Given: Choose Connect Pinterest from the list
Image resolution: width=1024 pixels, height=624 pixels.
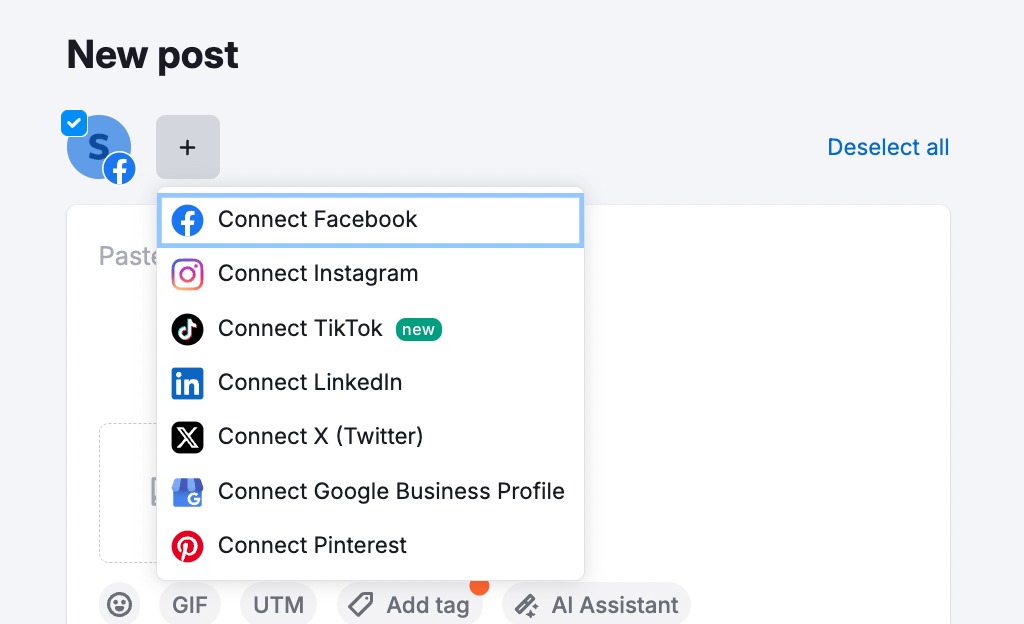Looking at the screenshot, I should pyautogui.click(x=370, y=546).
